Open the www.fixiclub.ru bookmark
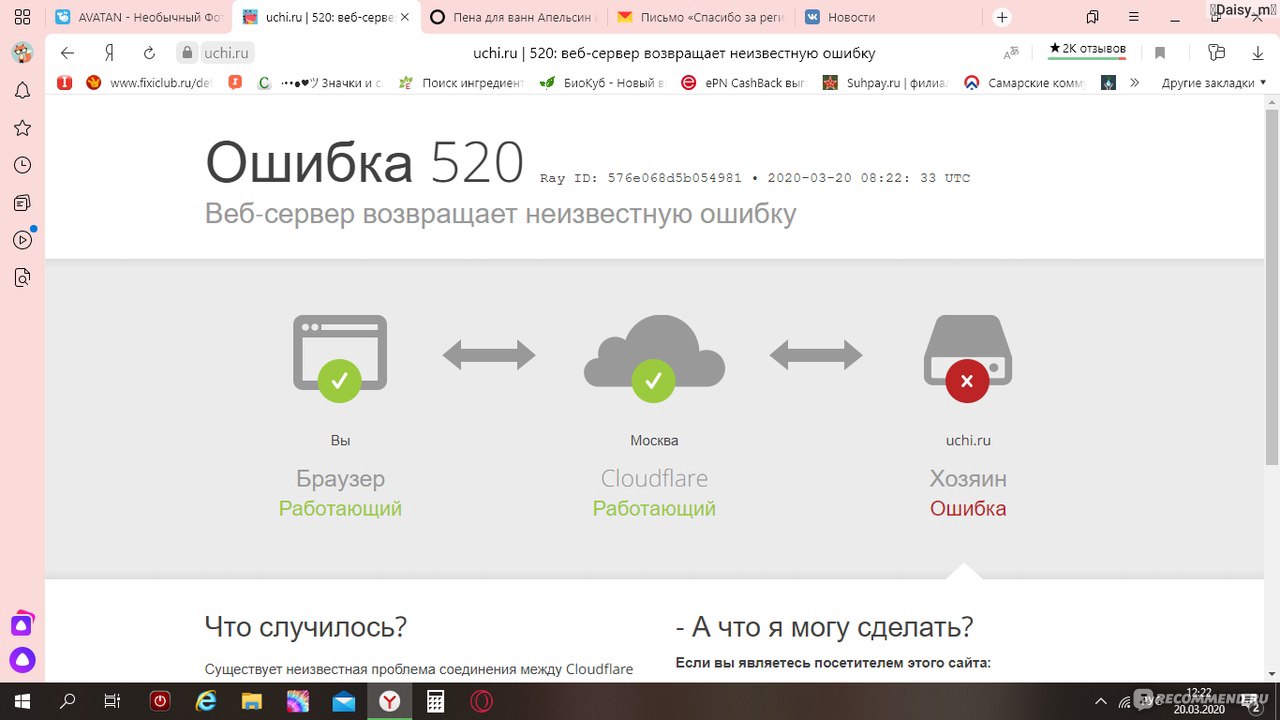The width and height of the screenshot is (1280, 720). click(x=149, y=83)
